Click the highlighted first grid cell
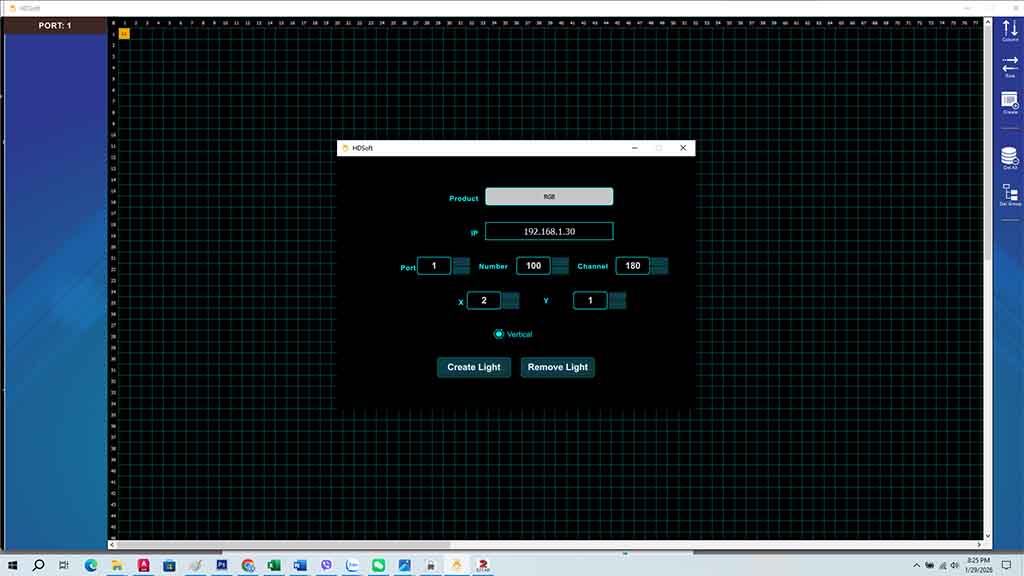This screenshot has height=576, width=1024. pos(124,34)
